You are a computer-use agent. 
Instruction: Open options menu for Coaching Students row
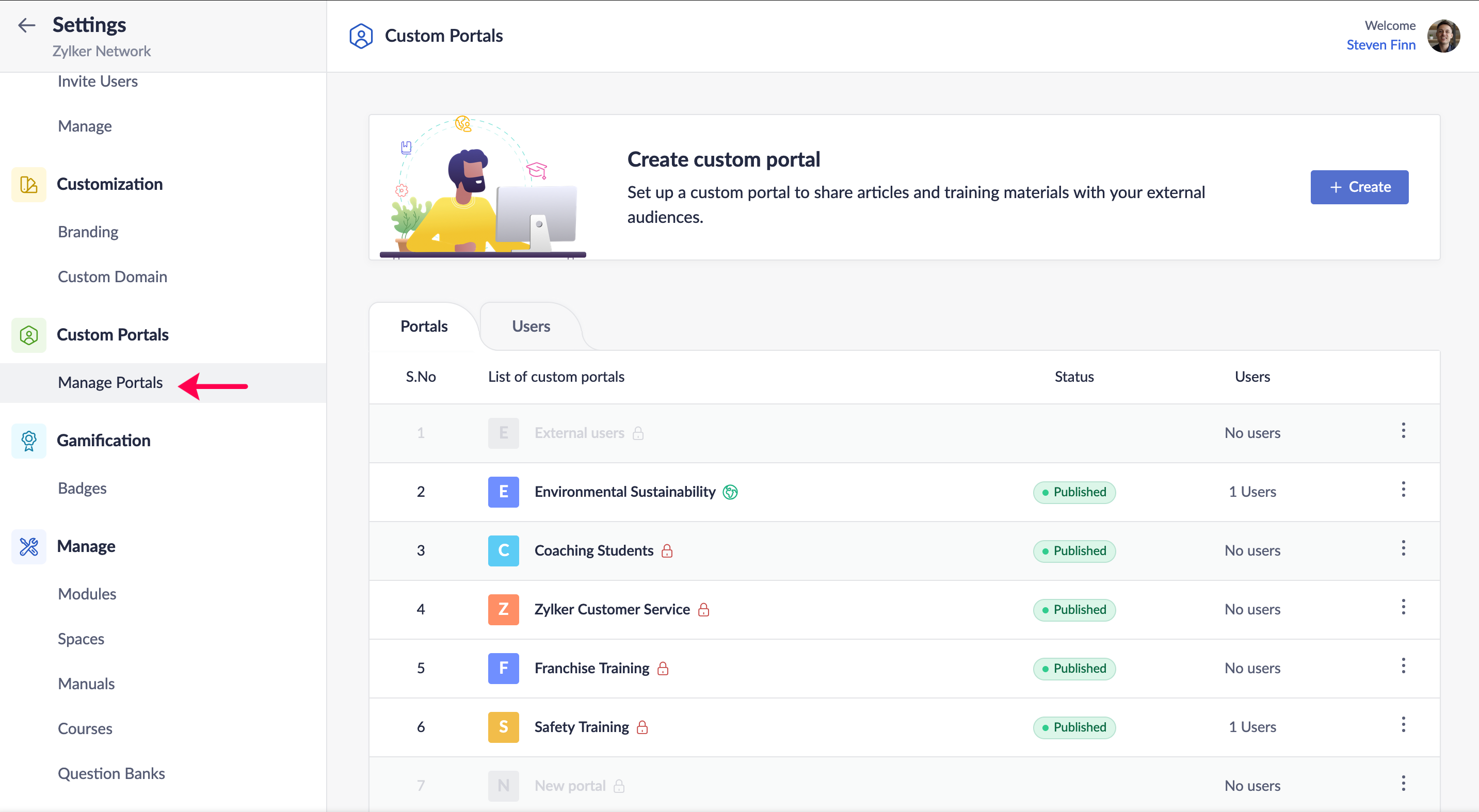(1403, 548)
